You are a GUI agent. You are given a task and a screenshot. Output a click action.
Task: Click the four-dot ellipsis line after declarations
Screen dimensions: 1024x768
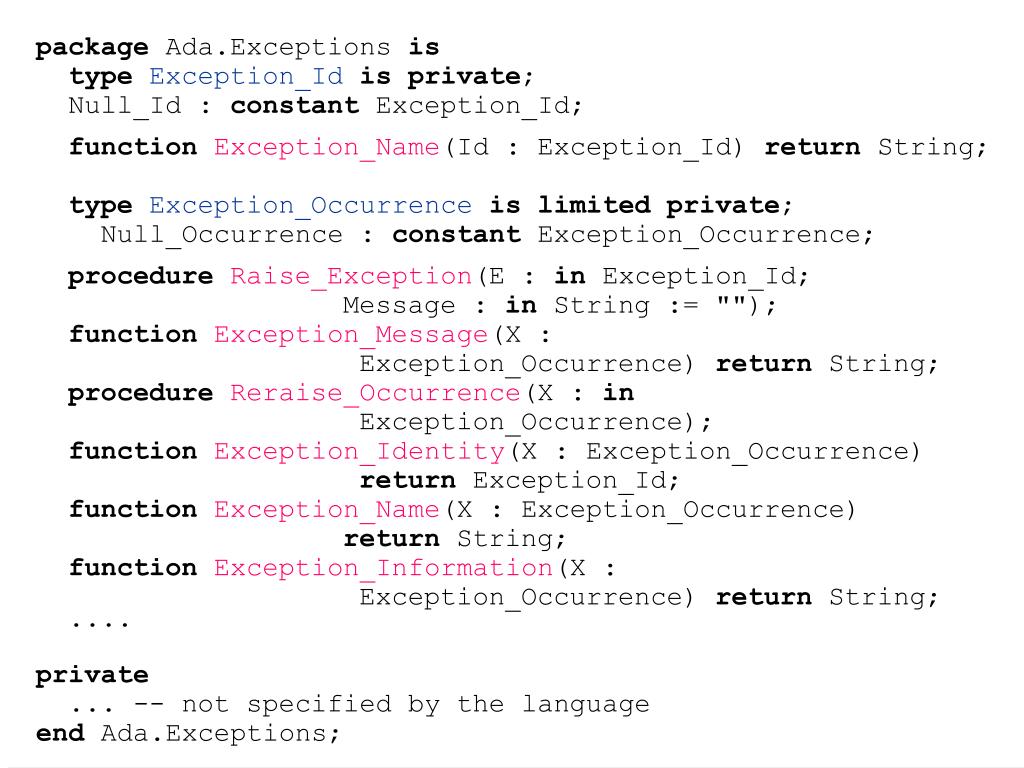100,623
